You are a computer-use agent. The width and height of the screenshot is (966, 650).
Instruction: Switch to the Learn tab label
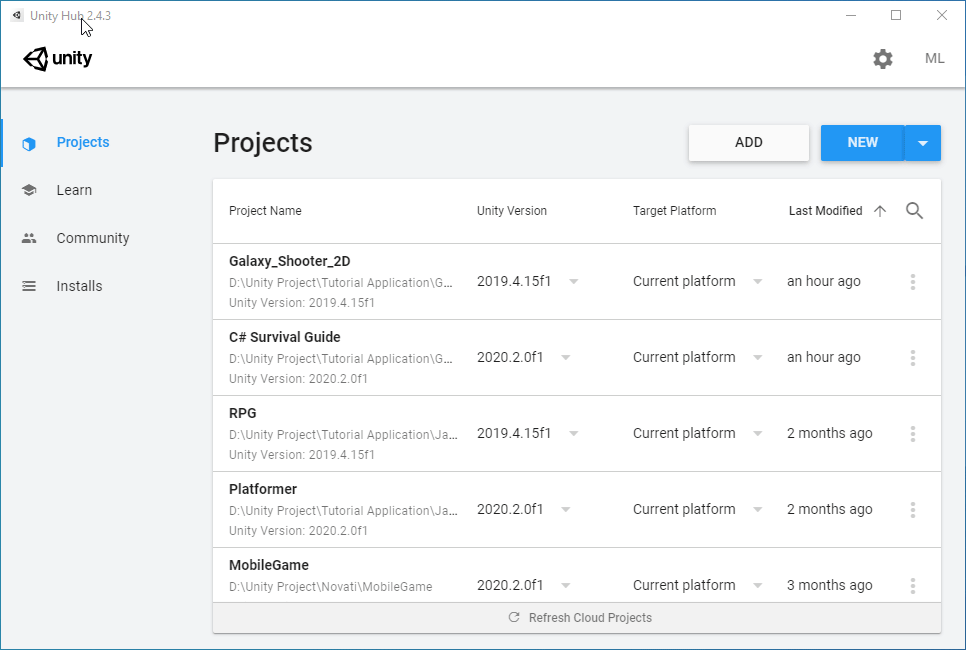74,190
